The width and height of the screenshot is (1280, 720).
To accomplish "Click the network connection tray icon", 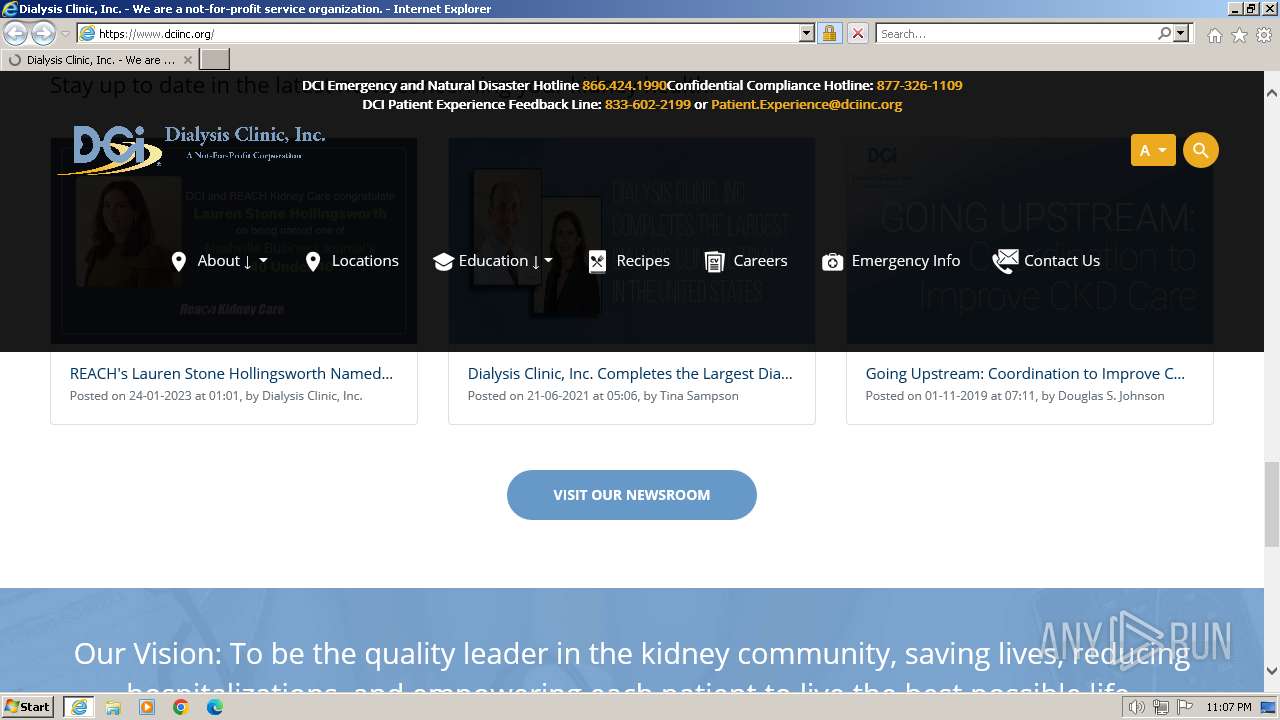I will (x=1160, y=707).
